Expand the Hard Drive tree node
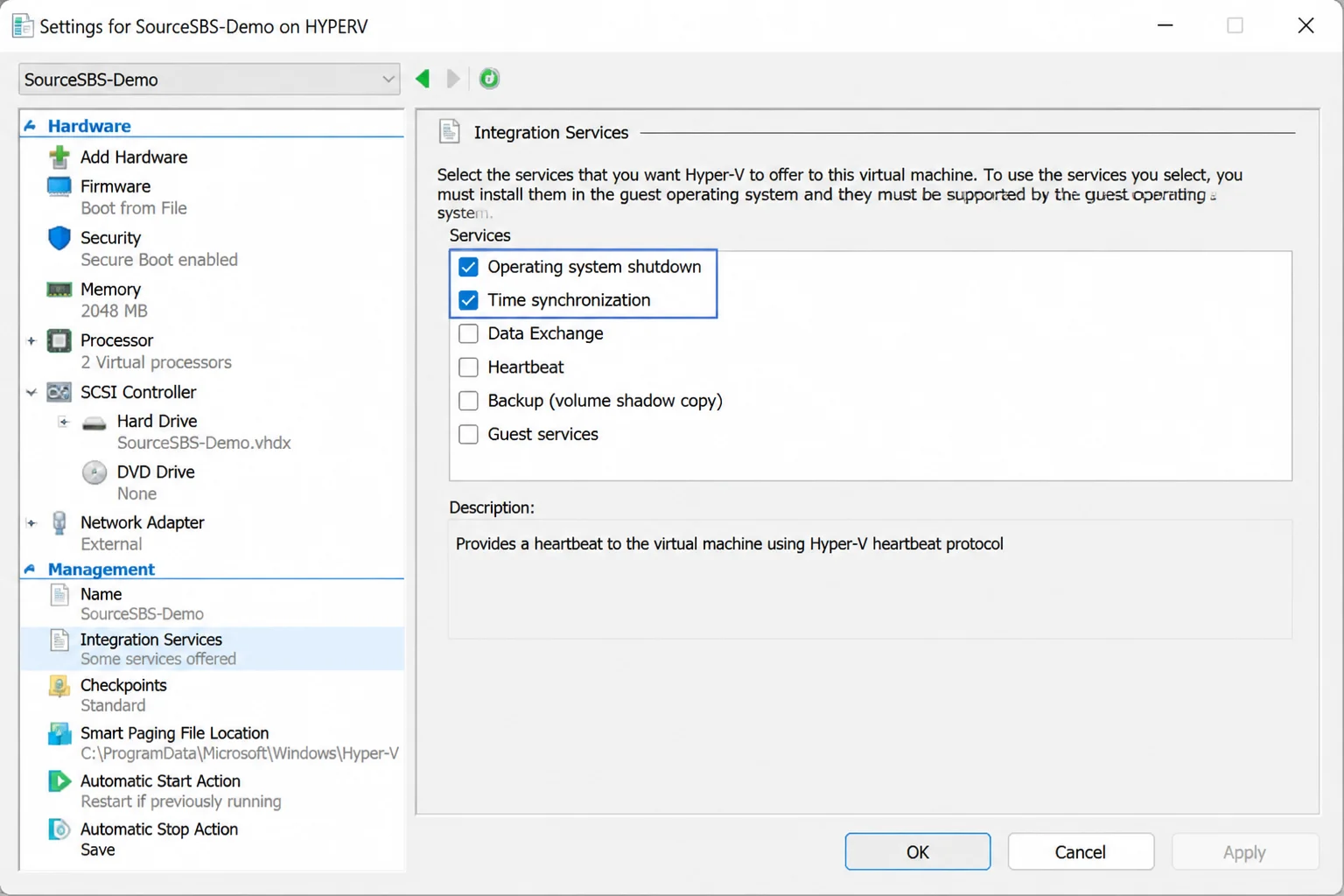The height and width of the screenshot is (896, 1344). [x=63, y=422]
